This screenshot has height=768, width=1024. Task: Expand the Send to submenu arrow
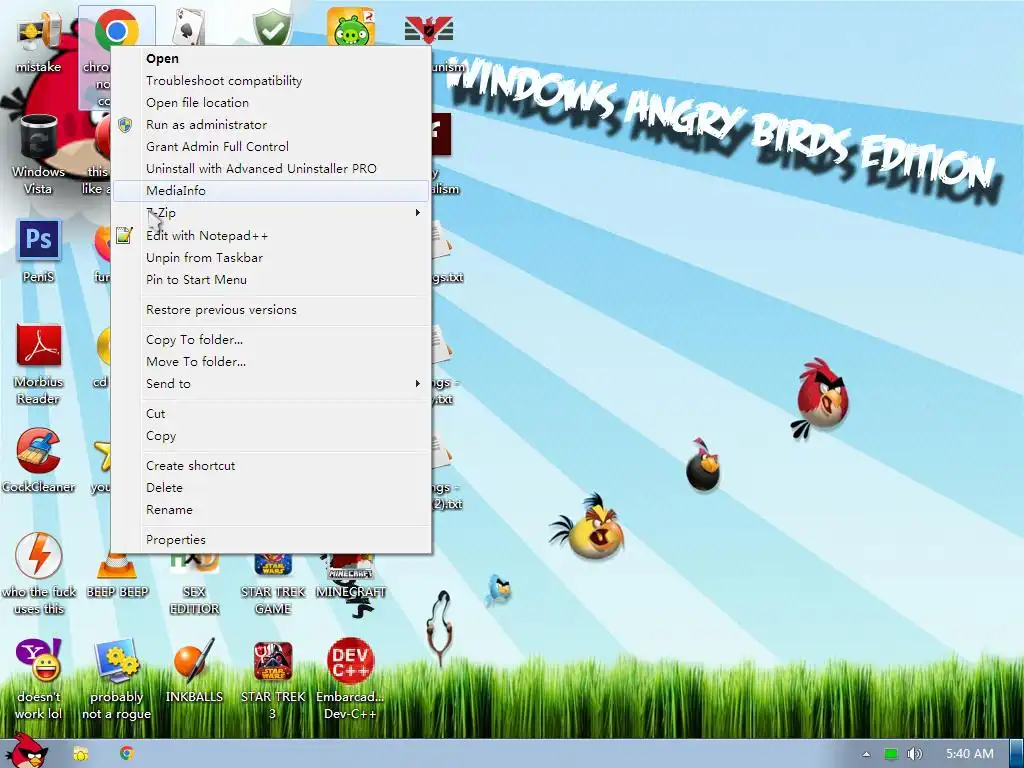coord(417,383)
